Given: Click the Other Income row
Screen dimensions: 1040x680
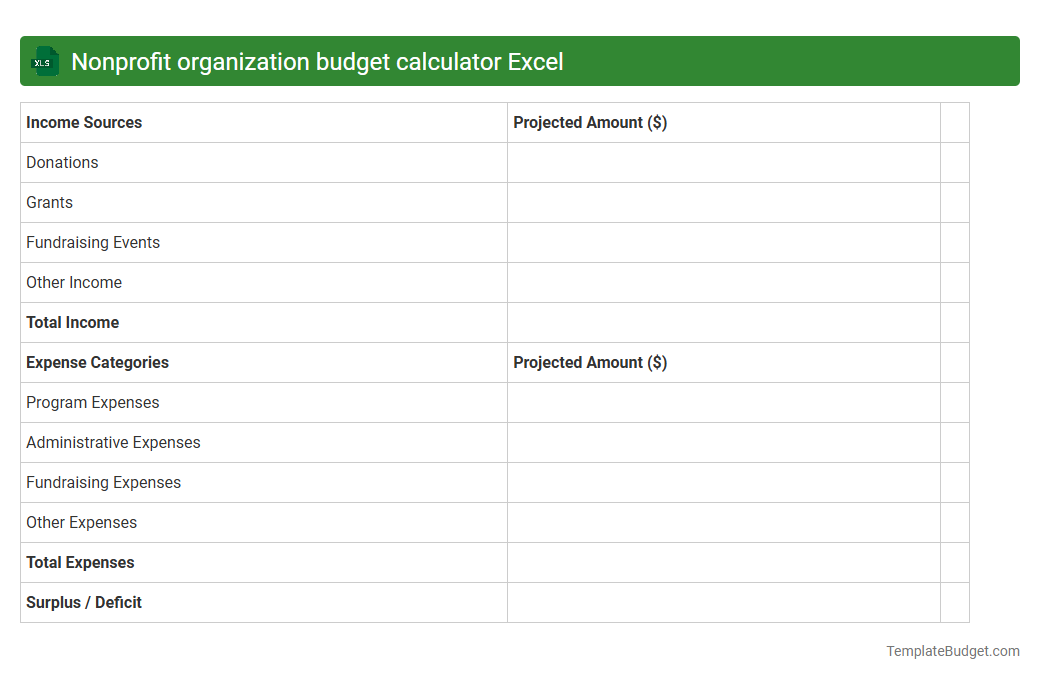Looking at the screenshot, I should tap(74, 282).
